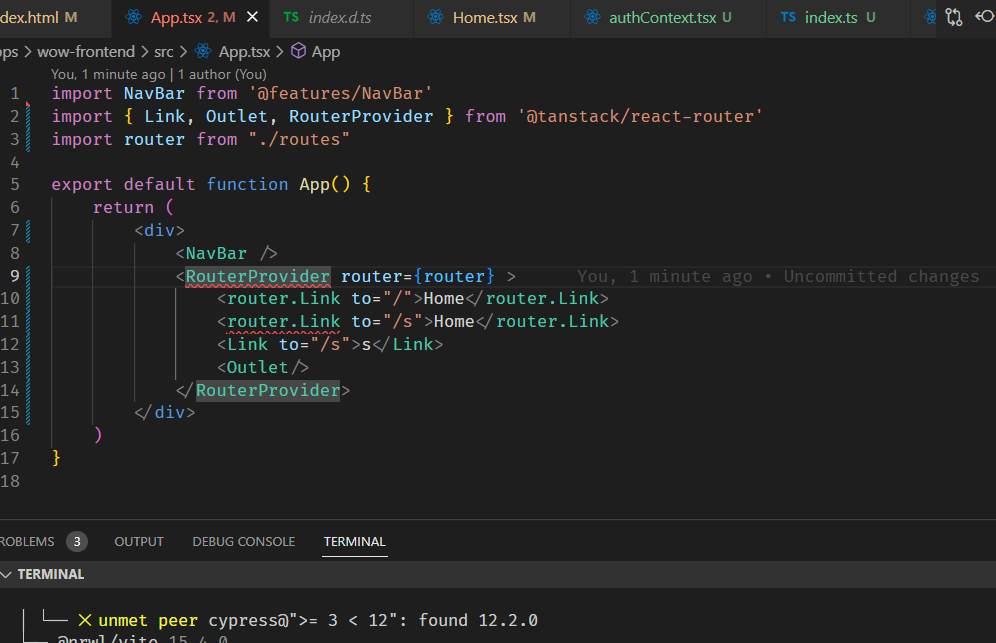Screen dimensions: 996x643
Task: Collapse the TERMINAL section chevron
Action: pyautogui.click(x=7, y=574)
